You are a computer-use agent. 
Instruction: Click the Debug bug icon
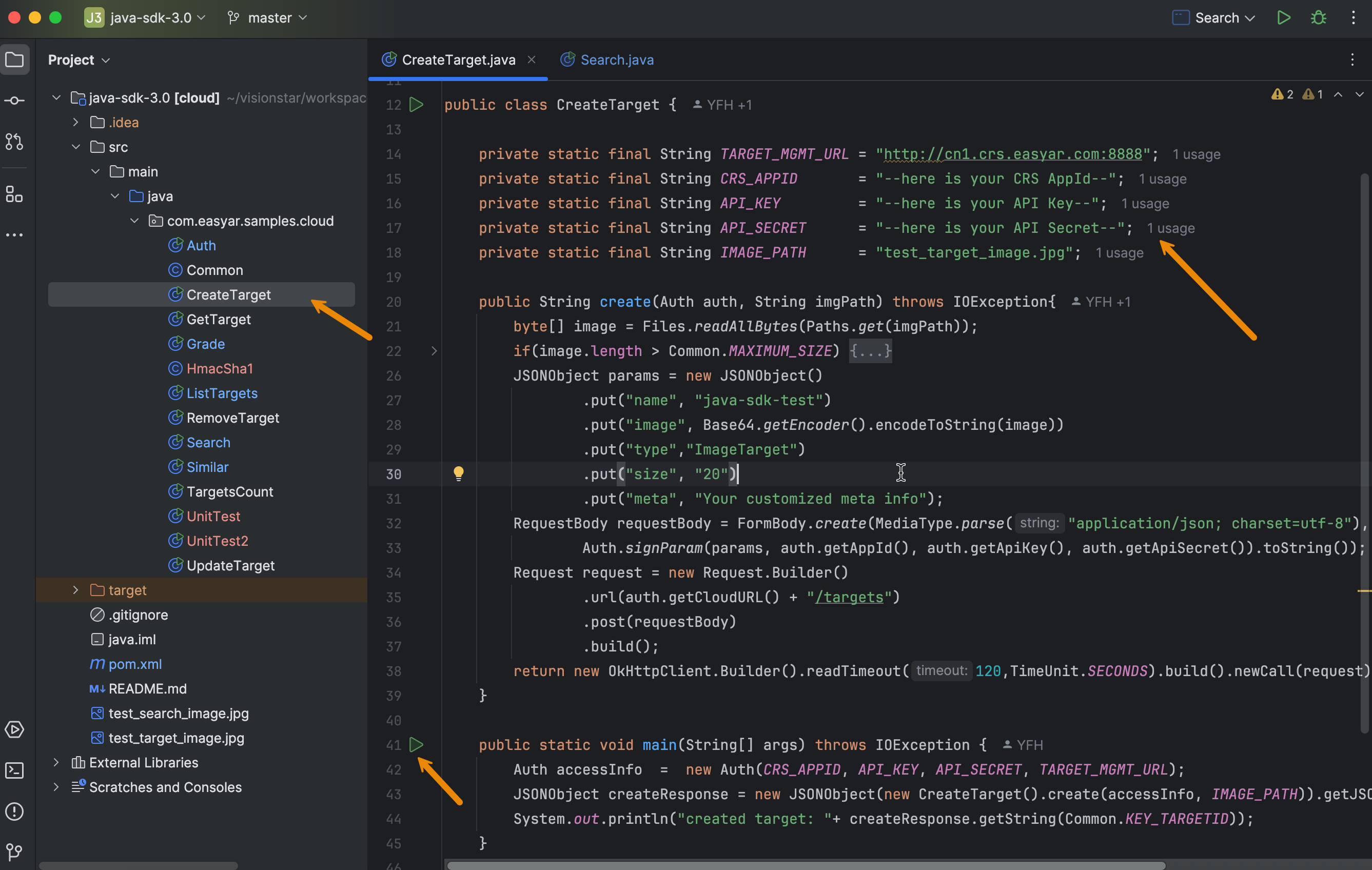[x=1318, y=17]
